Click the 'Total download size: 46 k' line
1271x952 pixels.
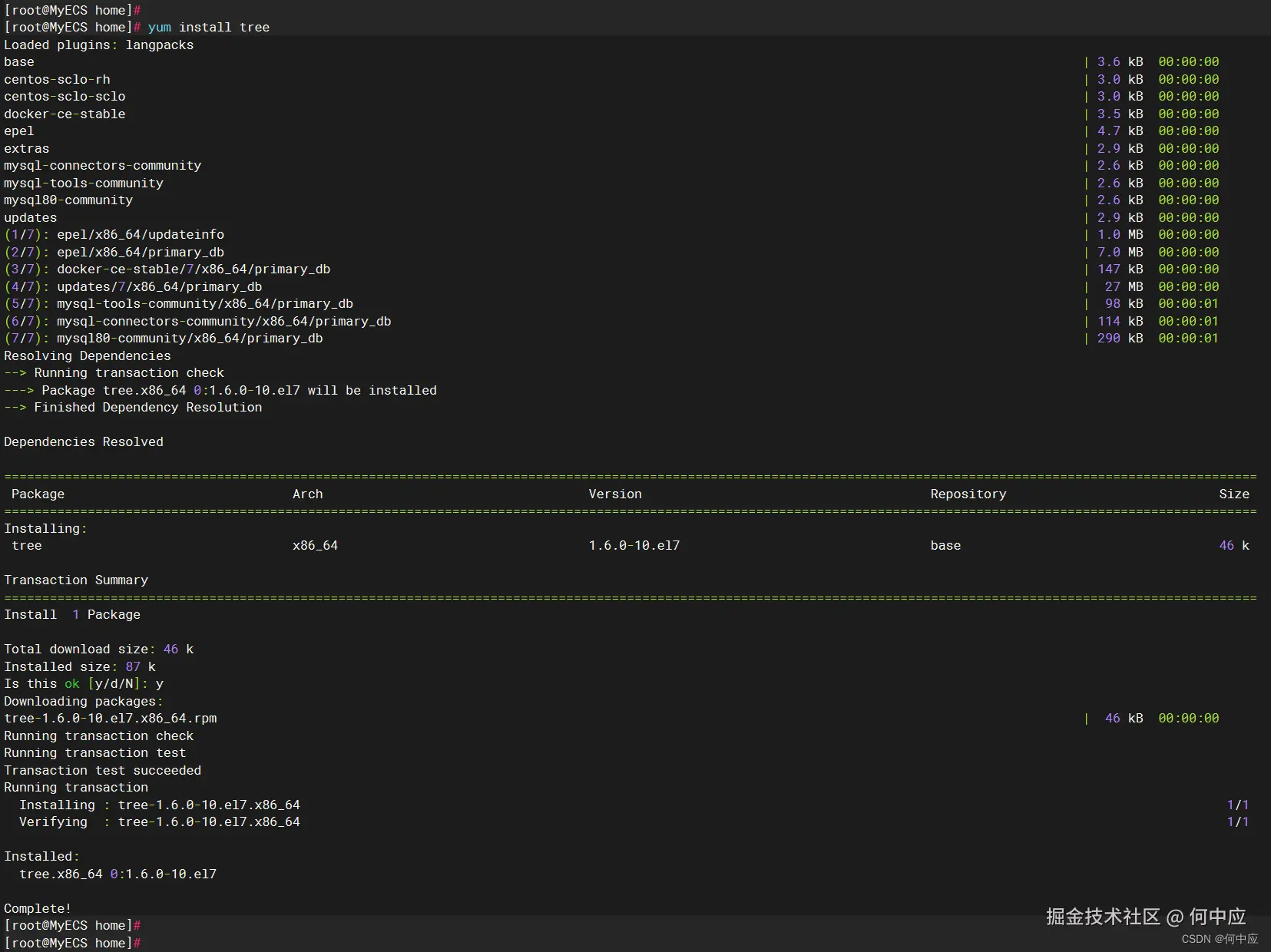[99, 650]
